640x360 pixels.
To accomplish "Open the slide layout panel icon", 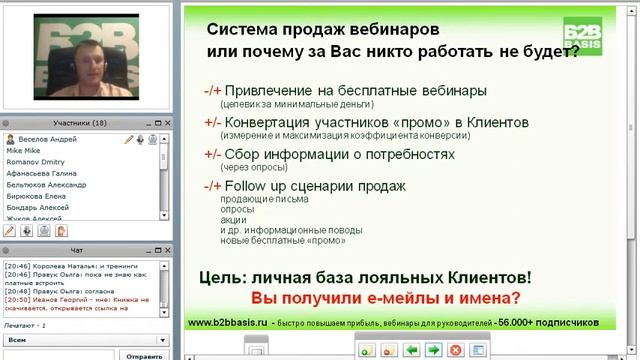I will pyautogui.click(x=478, y=350).
